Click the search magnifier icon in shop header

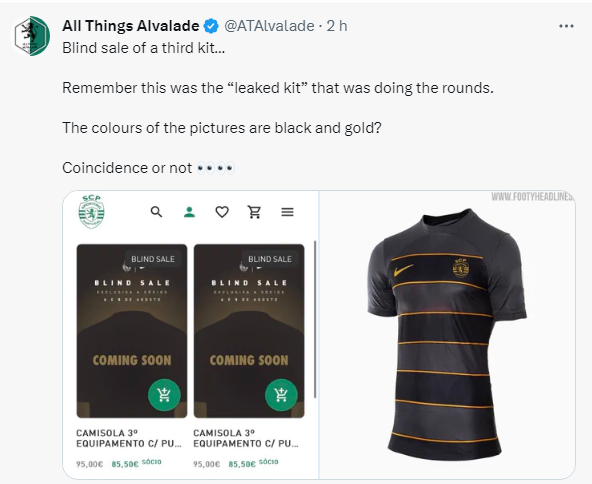[156, 212]
